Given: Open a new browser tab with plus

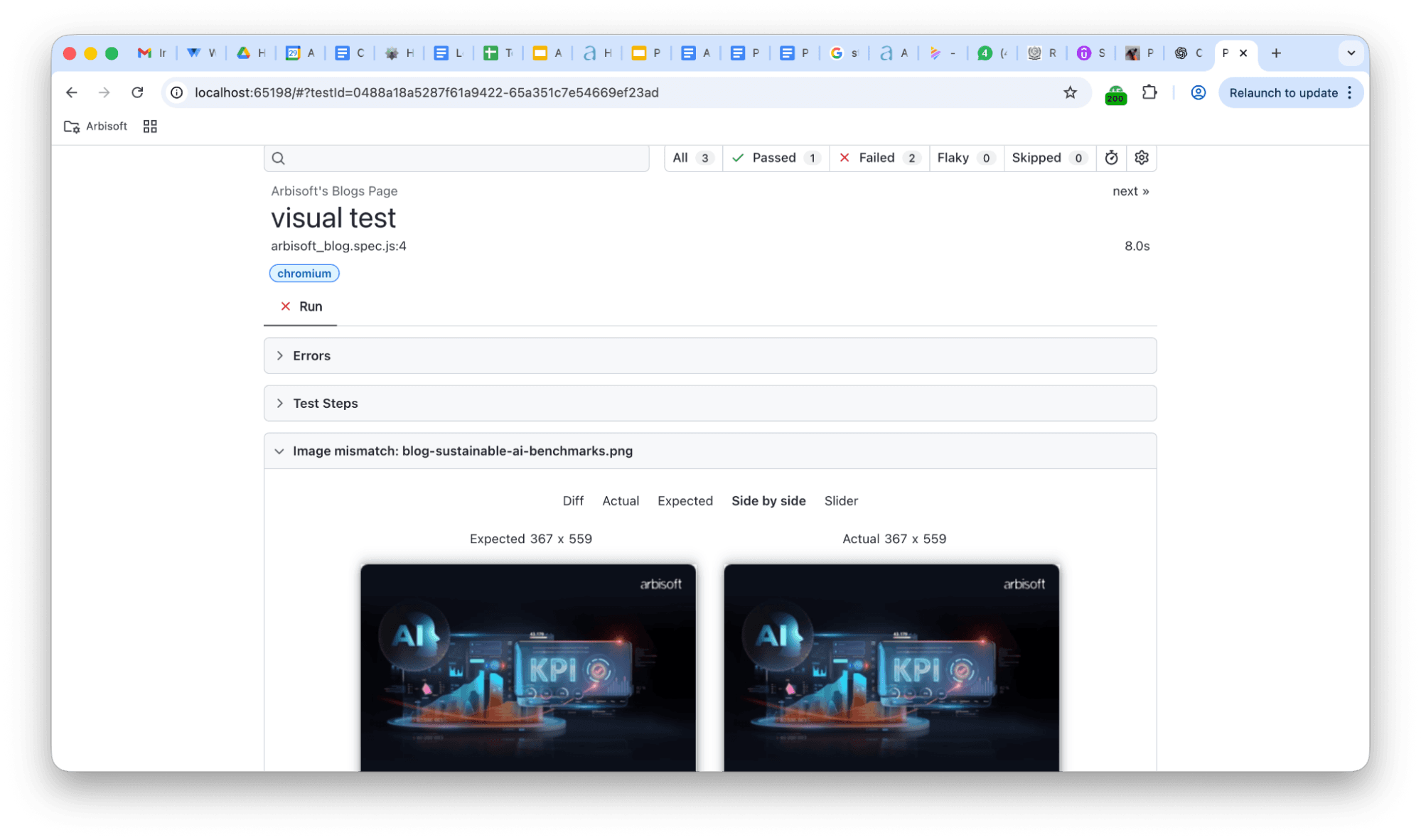Looking at the screenshot, I should pos(1276,53).
